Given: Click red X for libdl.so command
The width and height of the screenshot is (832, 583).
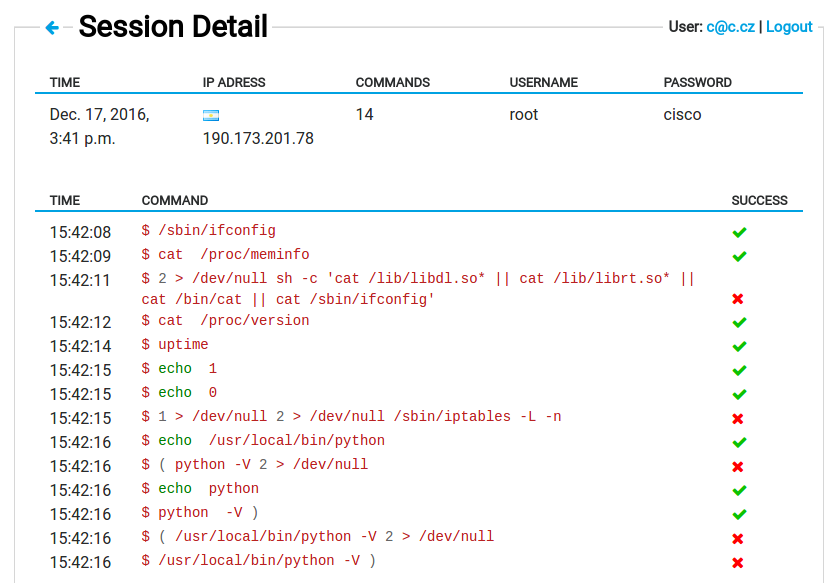Looking at the screenshot, I should coord(738,299).
